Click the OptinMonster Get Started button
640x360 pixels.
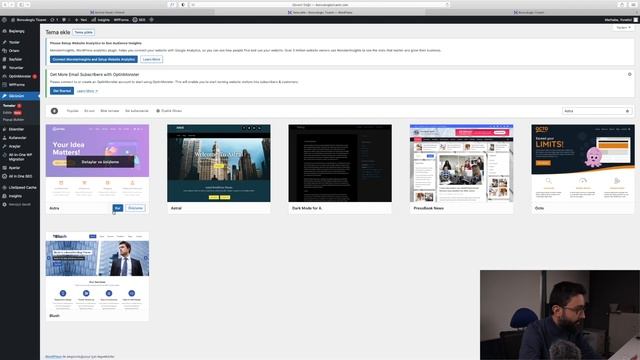[x=62, y=91]
